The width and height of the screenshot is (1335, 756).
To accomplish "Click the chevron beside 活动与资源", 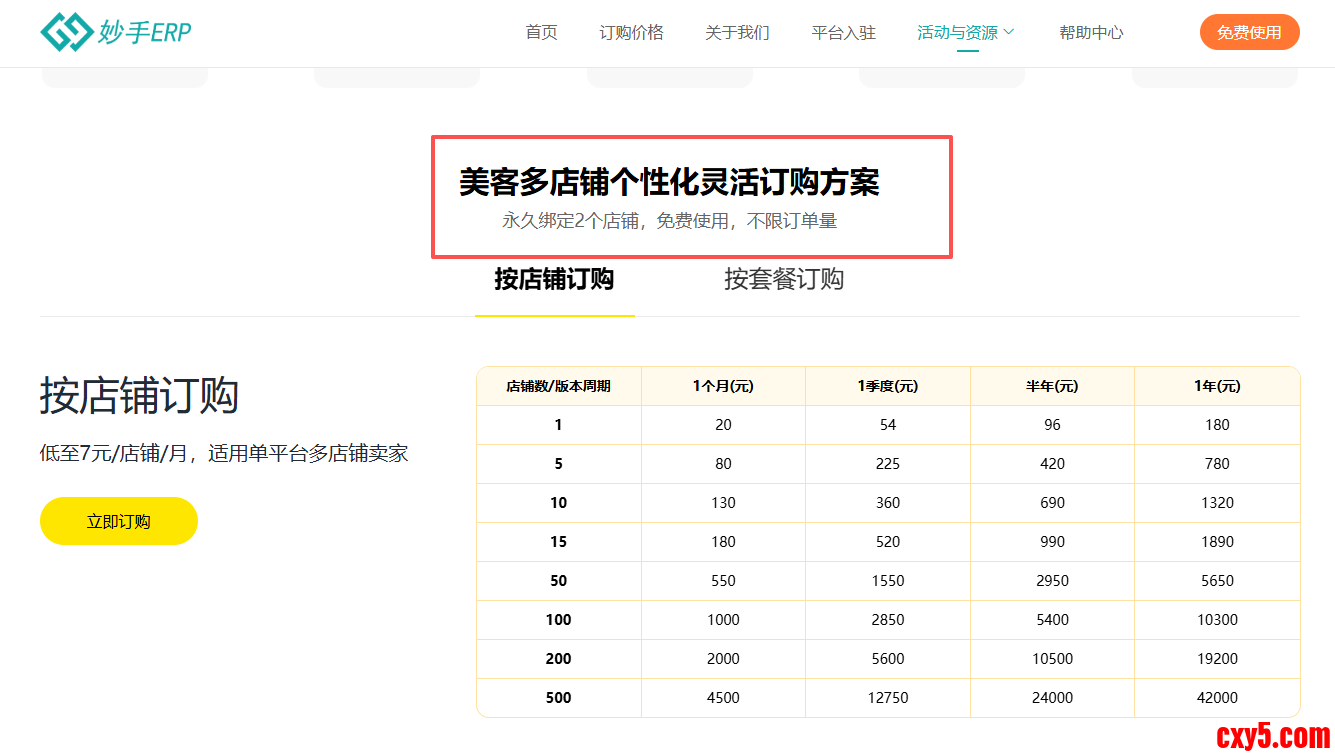I will pyautogui.click(x=1009, y=32).
